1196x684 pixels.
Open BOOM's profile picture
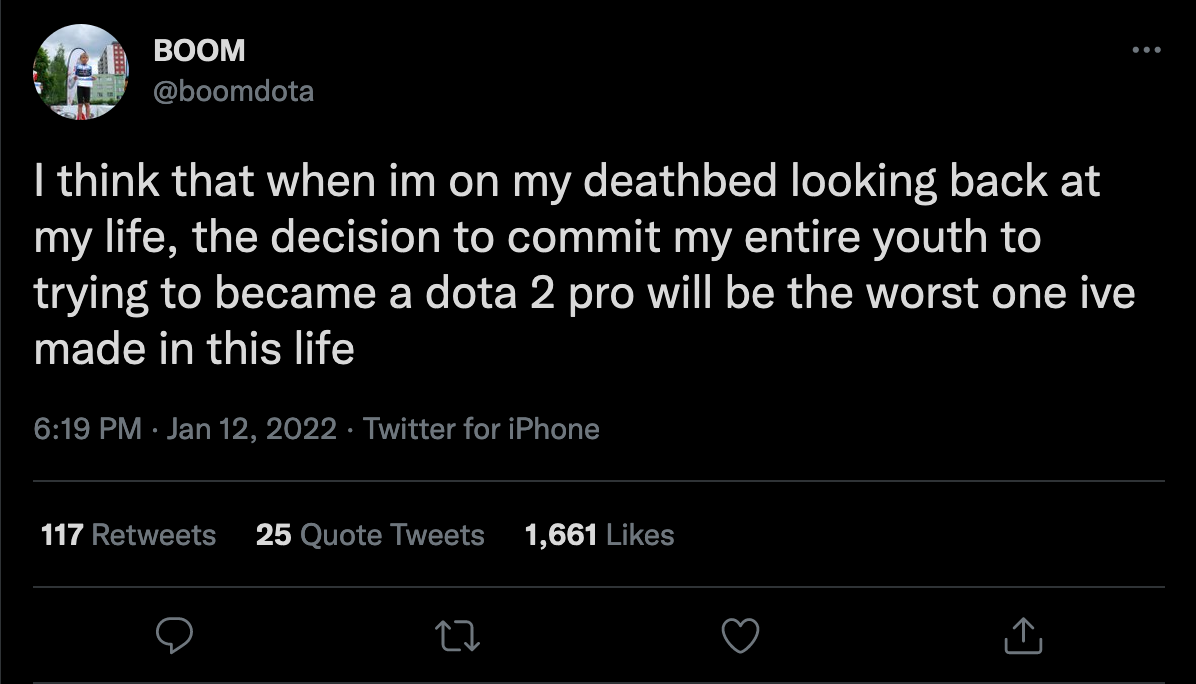point(81,72)
